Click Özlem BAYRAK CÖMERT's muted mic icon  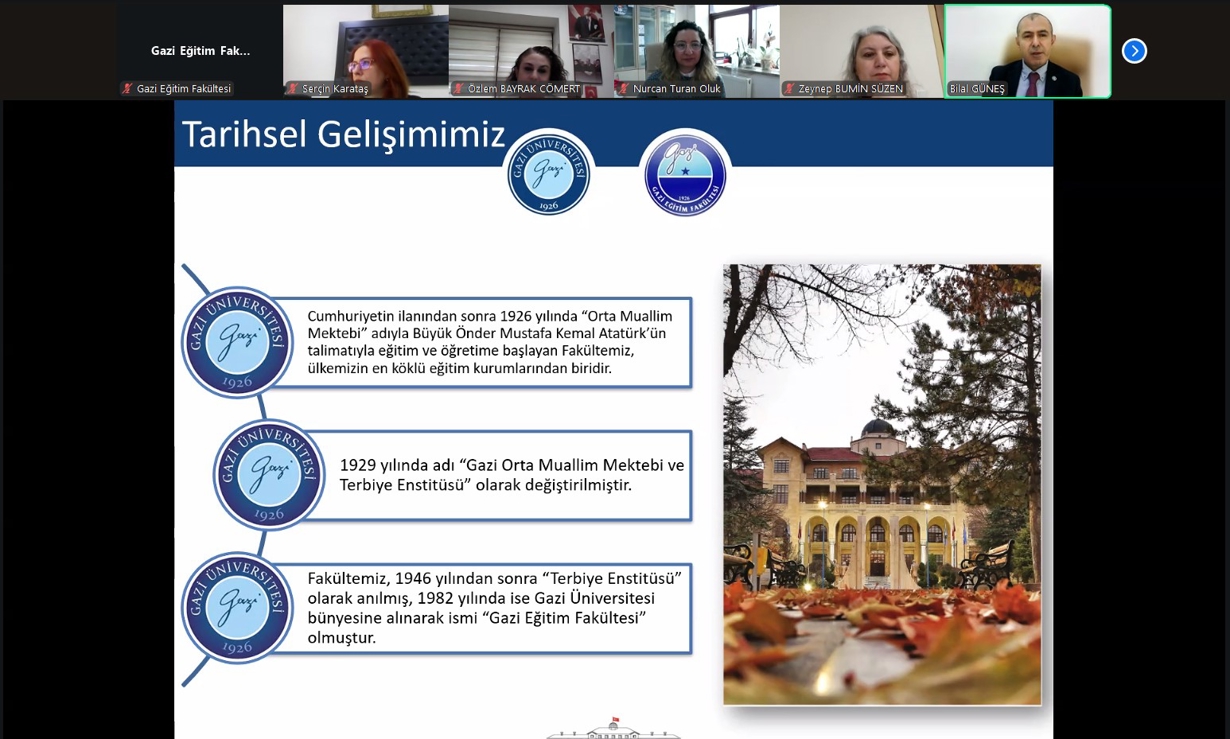pos(459,89)
